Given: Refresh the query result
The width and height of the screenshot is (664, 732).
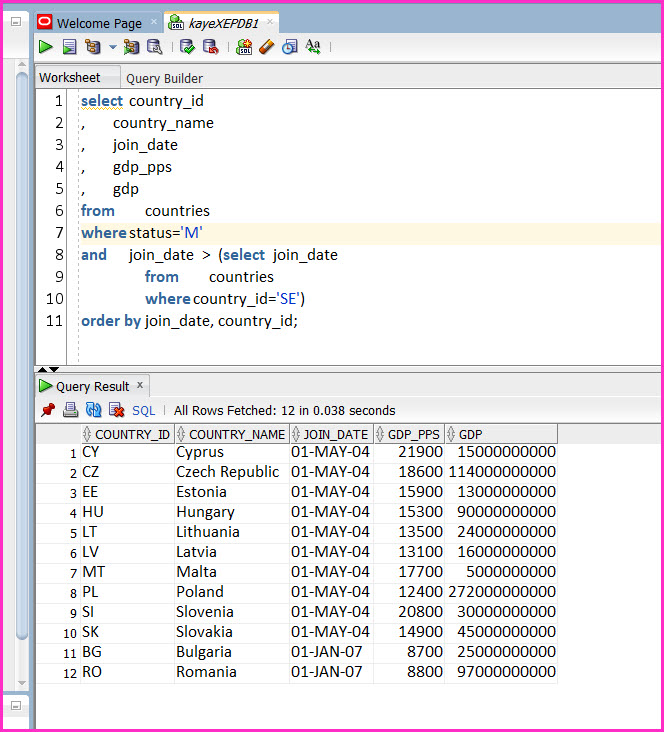Looking at the screenshot, I should [x=93, y=410].
